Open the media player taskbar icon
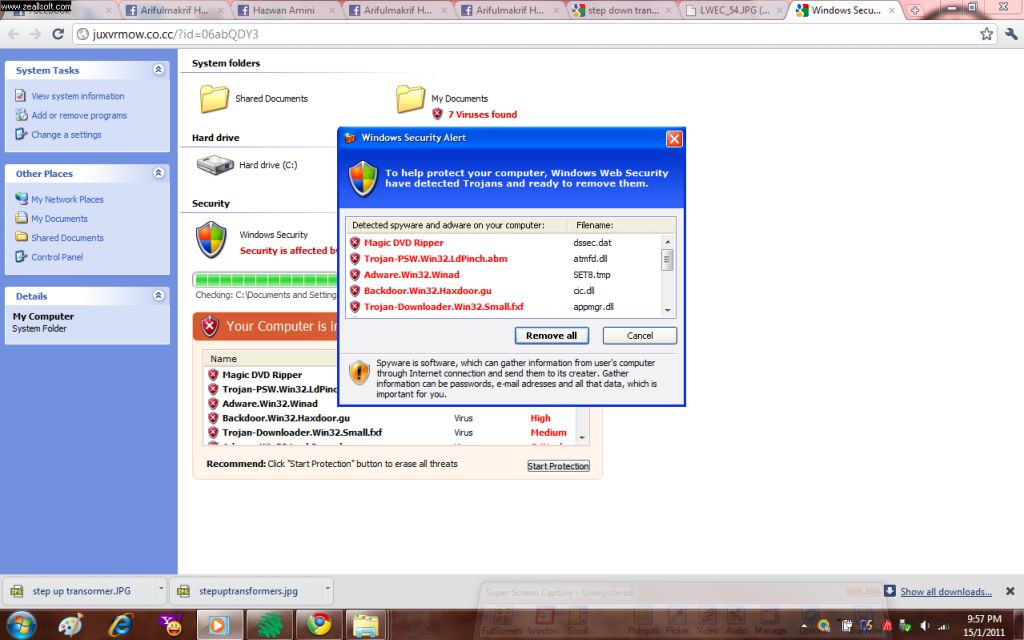 218,625
